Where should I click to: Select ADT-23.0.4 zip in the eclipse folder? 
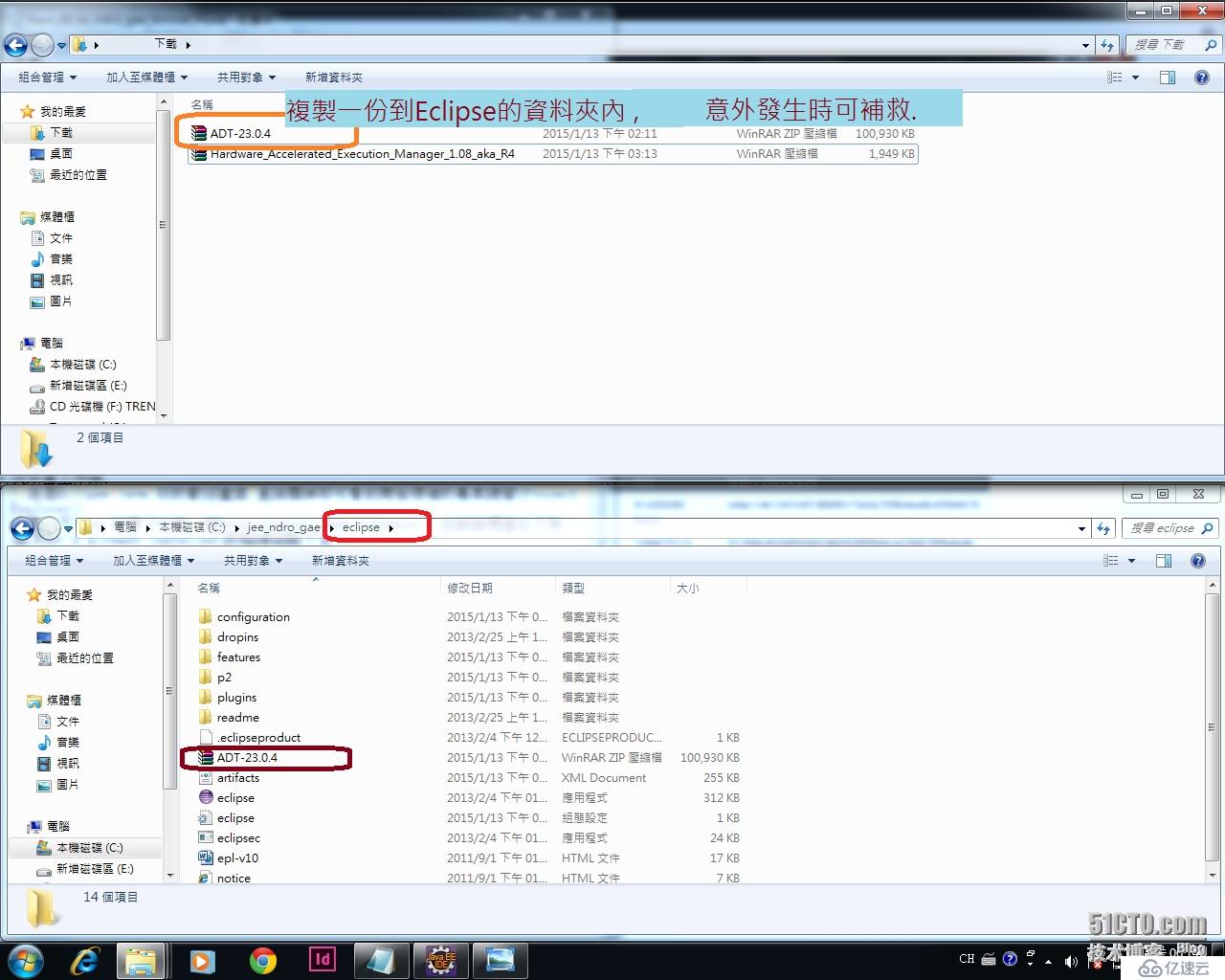pyautogui.click(x=247, y=758)
